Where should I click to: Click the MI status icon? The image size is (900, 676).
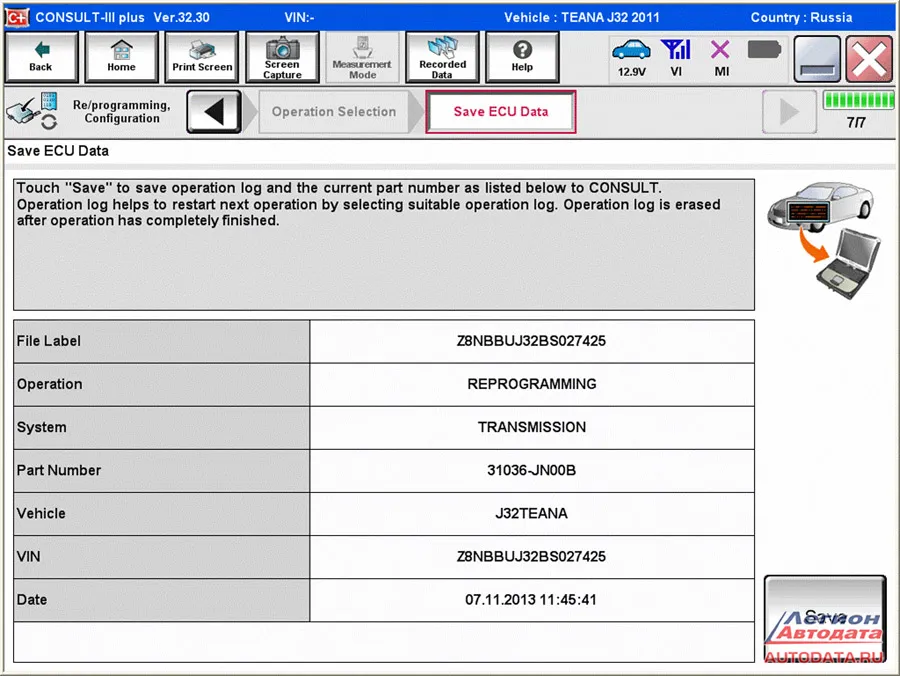coord(721,57)
